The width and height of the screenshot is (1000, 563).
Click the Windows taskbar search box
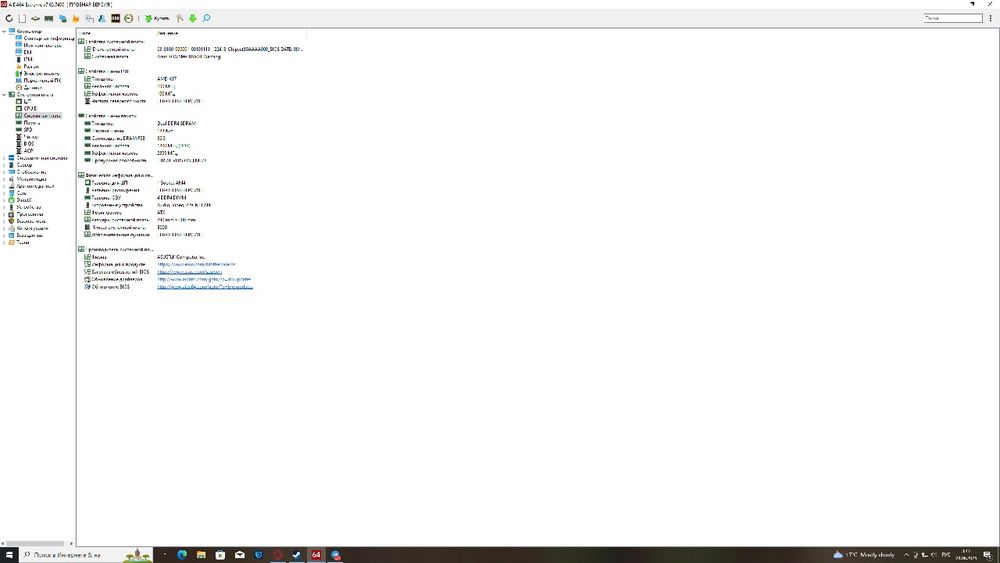pos(86,555)
